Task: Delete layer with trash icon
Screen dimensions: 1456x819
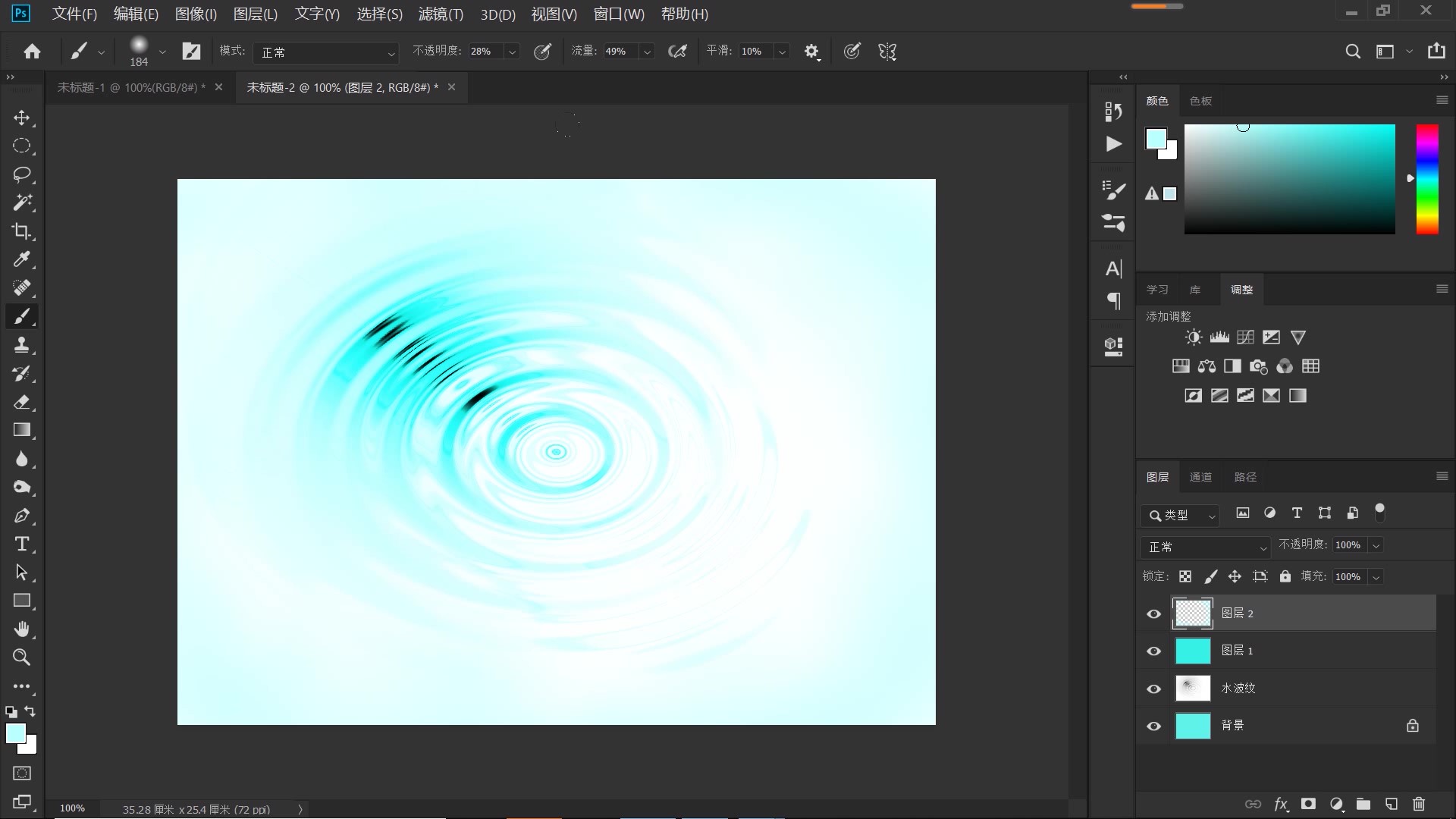Action: [x=1419, y=804]
